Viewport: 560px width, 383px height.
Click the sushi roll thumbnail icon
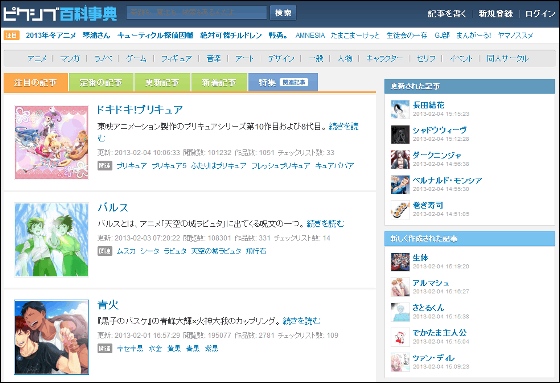[400, 209]
